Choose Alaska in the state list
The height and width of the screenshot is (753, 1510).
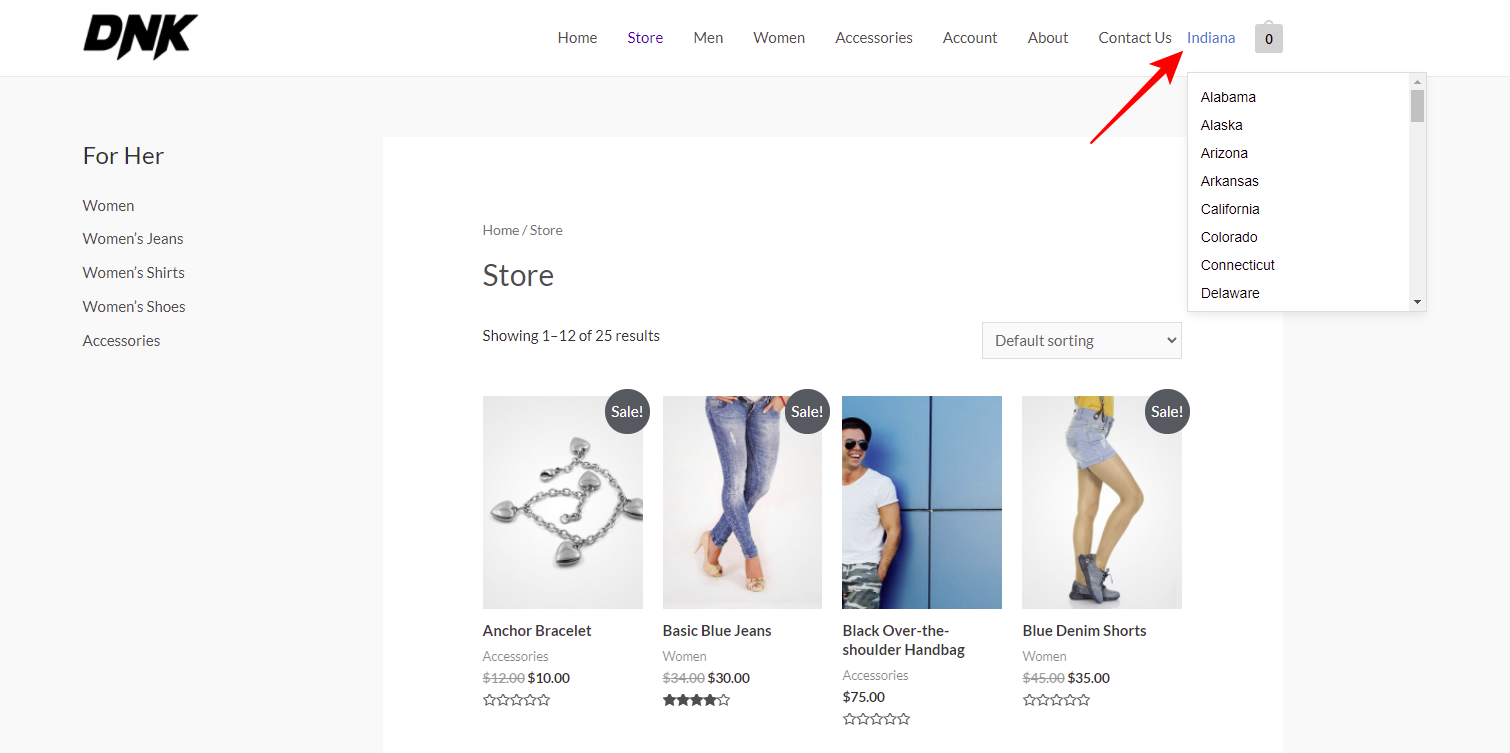tap(1221, 125)
